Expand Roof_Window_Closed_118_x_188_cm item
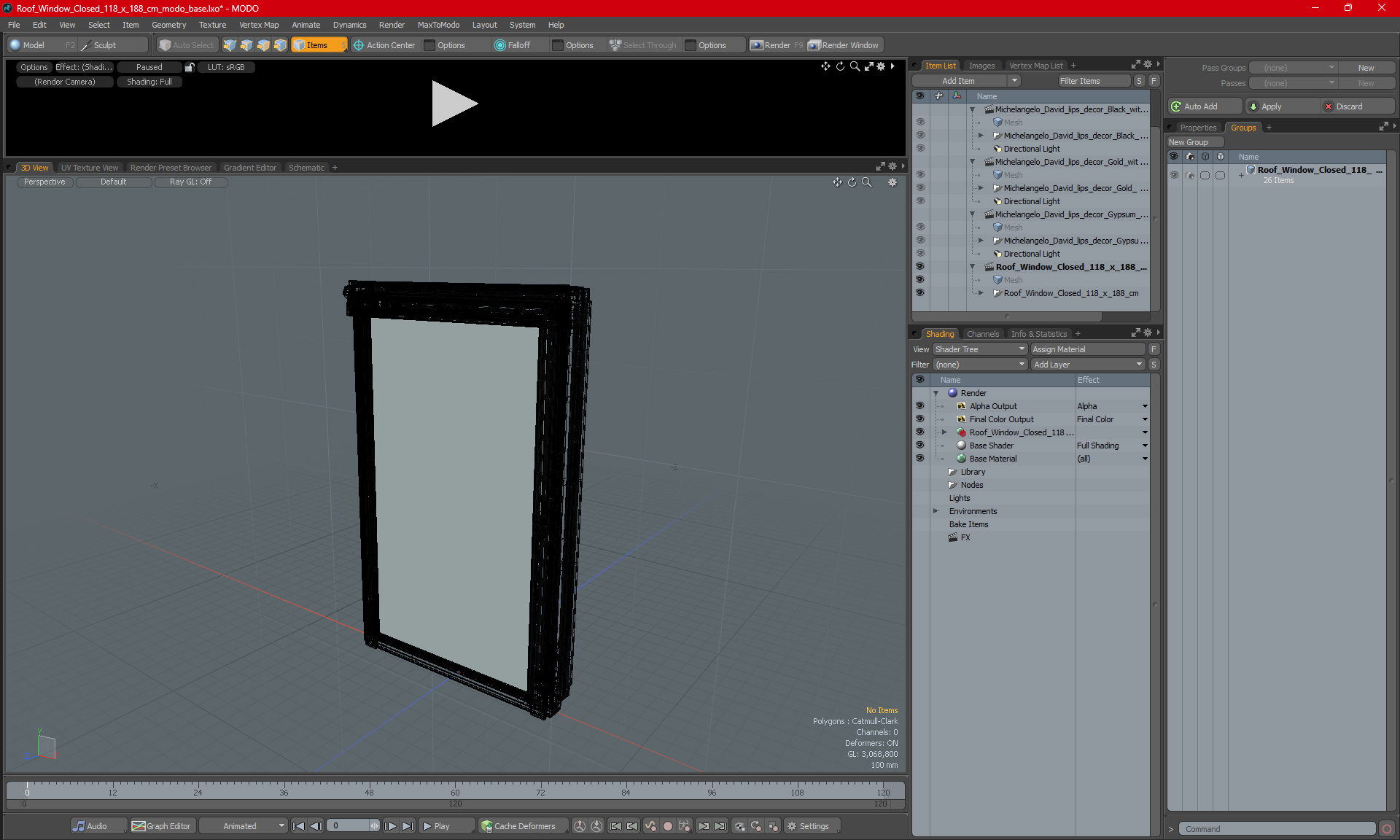Viewport: 1400px width, 840px height. (981, 293)
